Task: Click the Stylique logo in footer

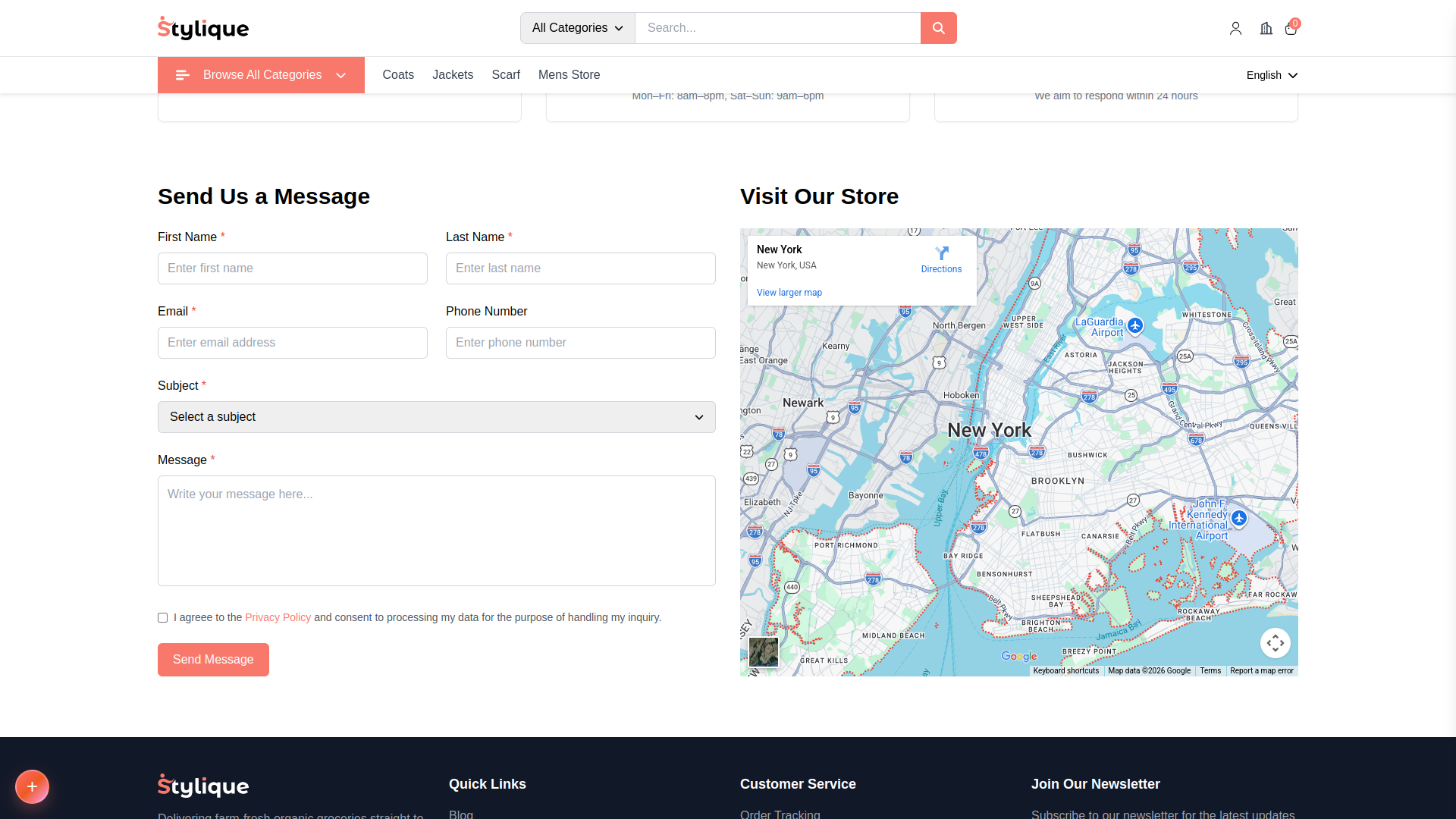Action: (x=203, y=786)
